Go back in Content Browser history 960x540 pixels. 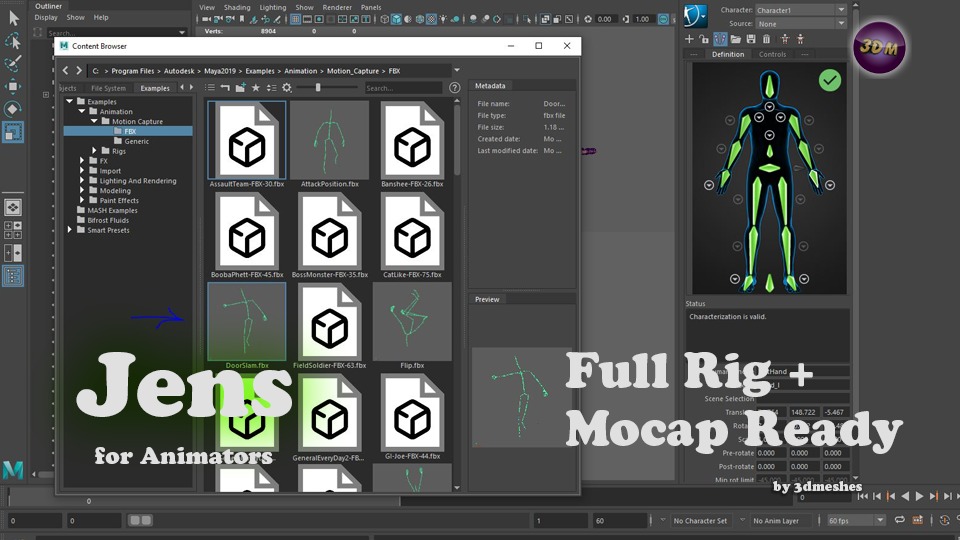click(66, 70)
